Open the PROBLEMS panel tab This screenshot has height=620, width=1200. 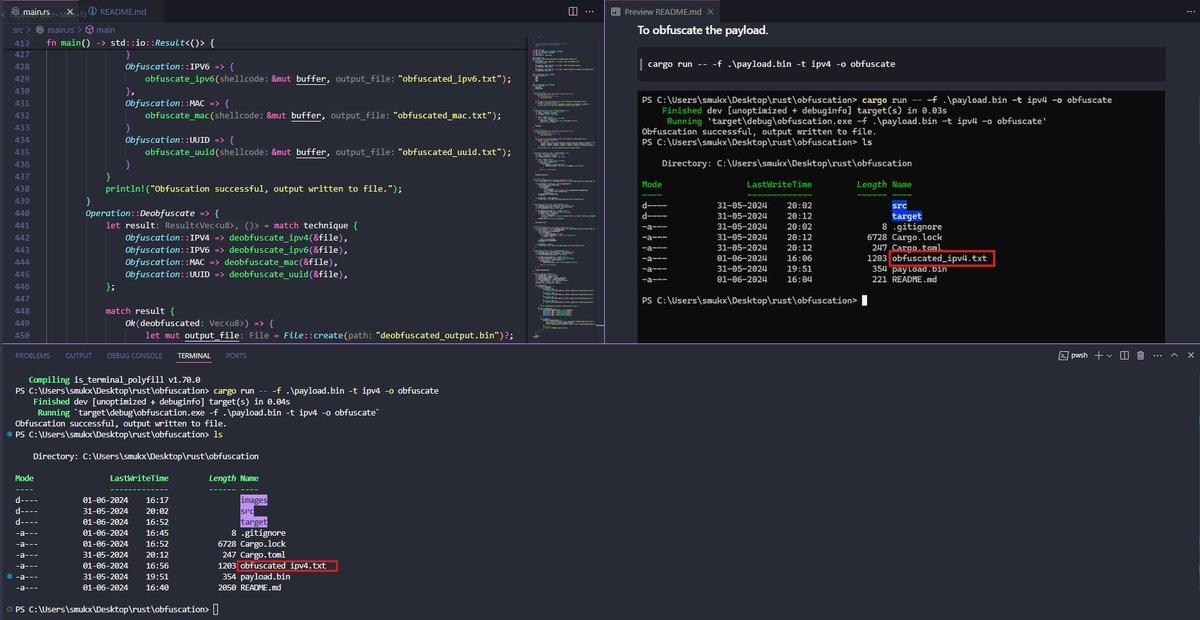32,355
